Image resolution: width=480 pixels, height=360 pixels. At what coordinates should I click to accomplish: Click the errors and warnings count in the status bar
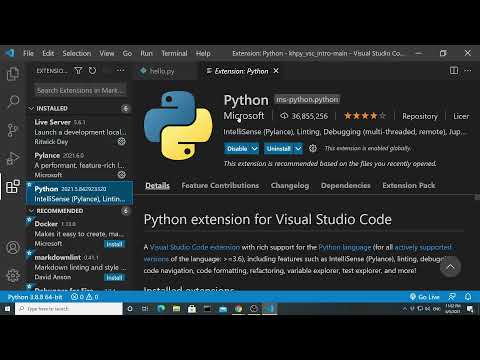[85, 297]
